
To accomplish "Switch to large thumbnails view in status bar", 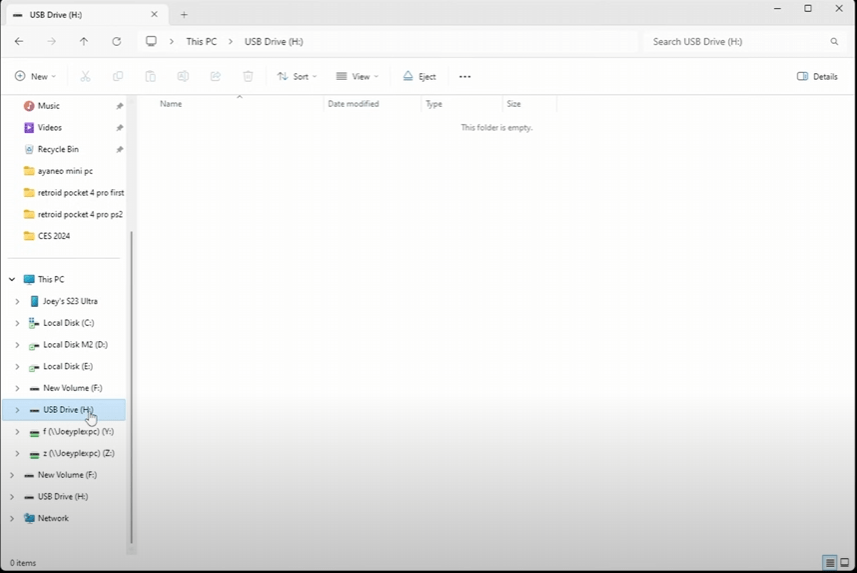I will 845,563.
